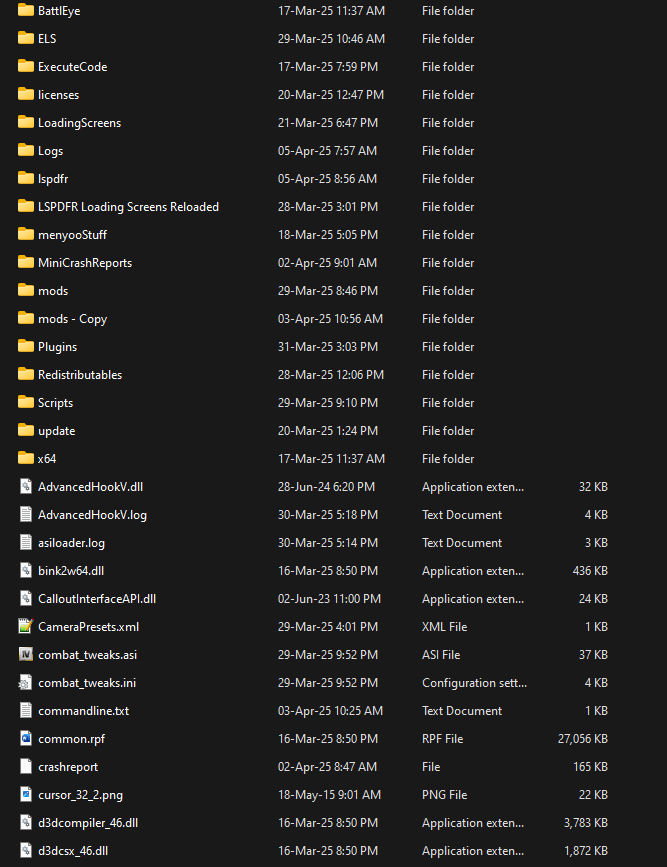Click the PNG File type cell
Image resolution: width=667 pixels, height=867 pixels.
[445, 795]
